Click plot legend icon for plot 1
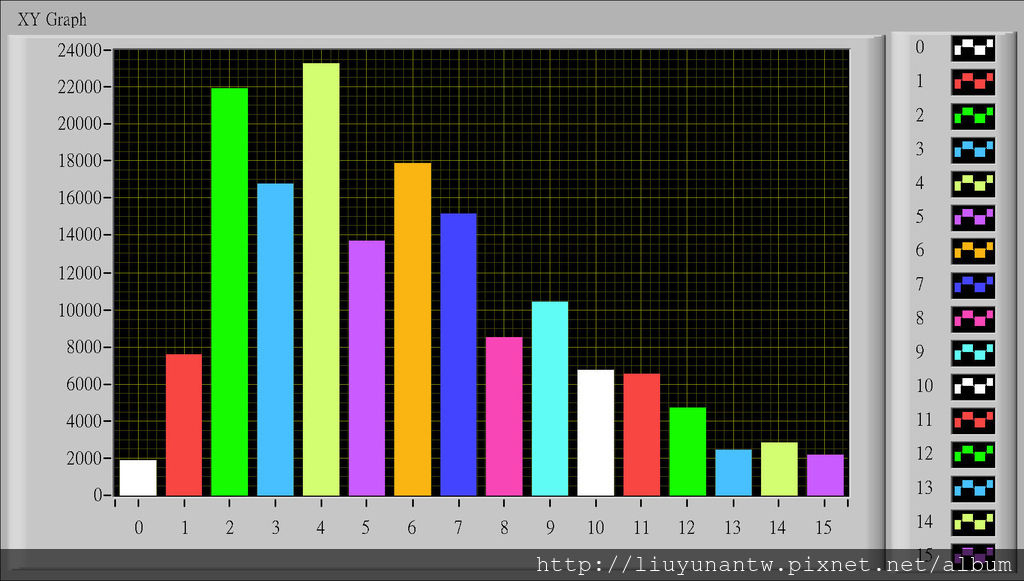Viewport: 1024px width, 581px height. [973, 82]
